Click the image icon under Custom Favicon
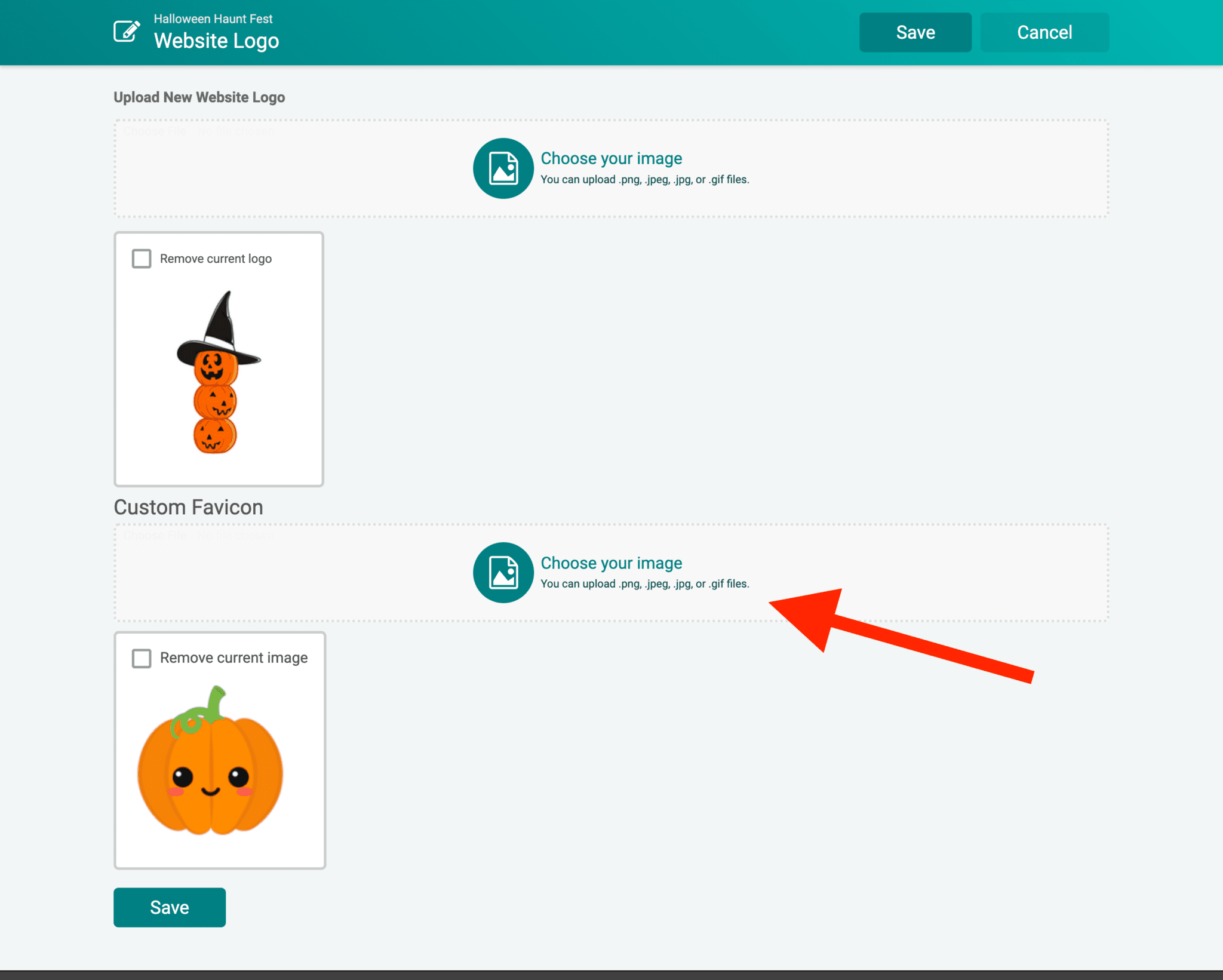Viewport: 1223px width, 980px height. (503, 573)
